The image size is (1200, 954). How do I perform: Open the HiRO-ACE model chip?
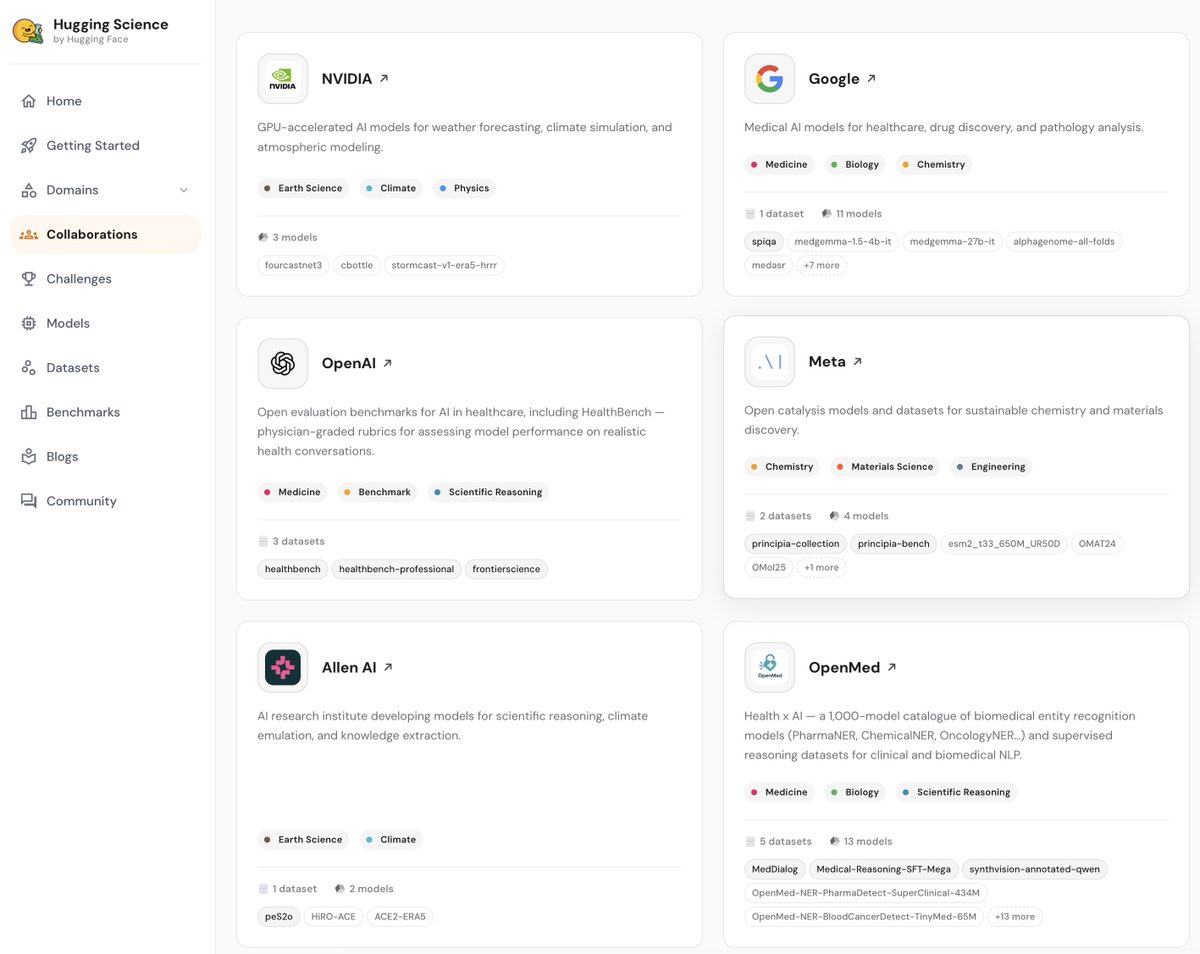pos(332,916)
